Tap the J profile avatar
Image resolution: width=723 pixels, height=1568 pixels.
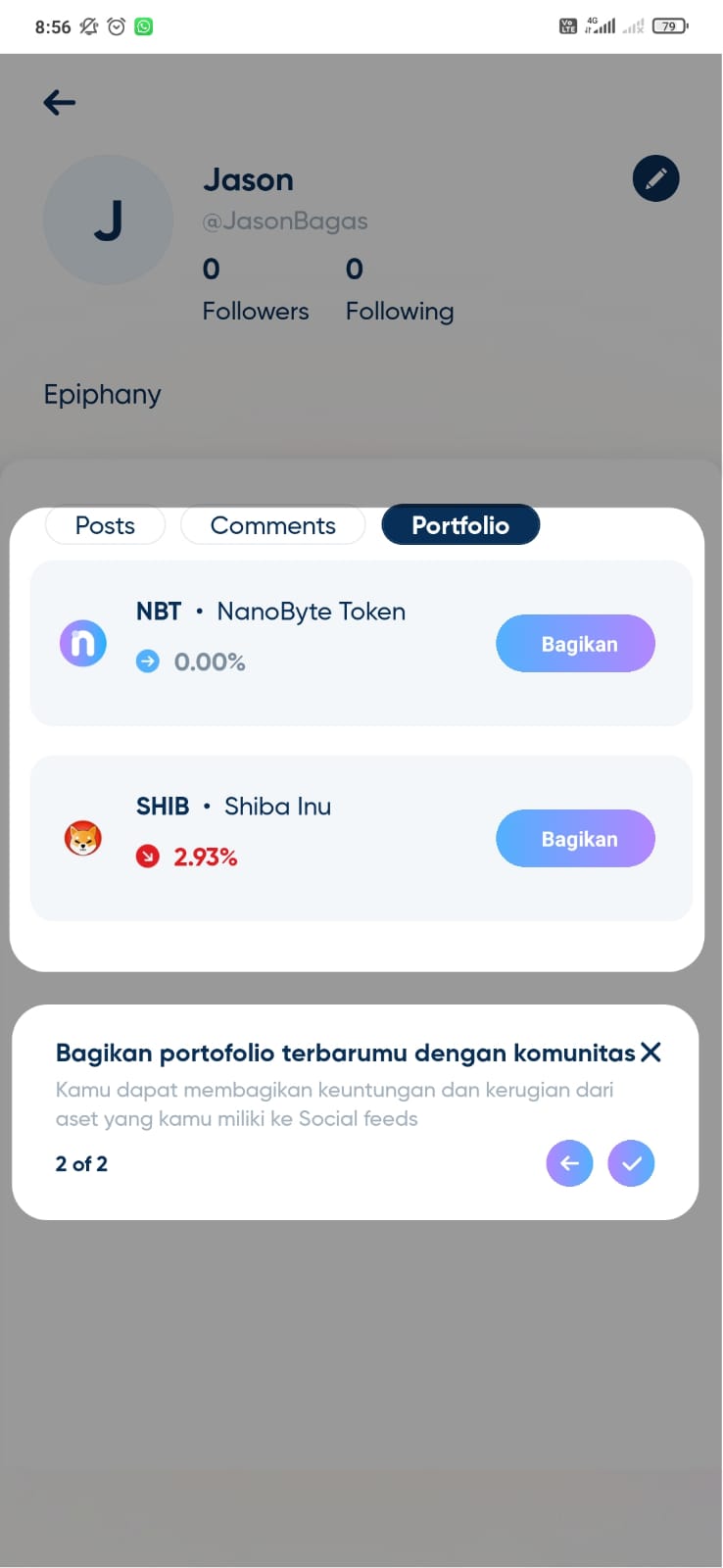click(x=108, y=220)
